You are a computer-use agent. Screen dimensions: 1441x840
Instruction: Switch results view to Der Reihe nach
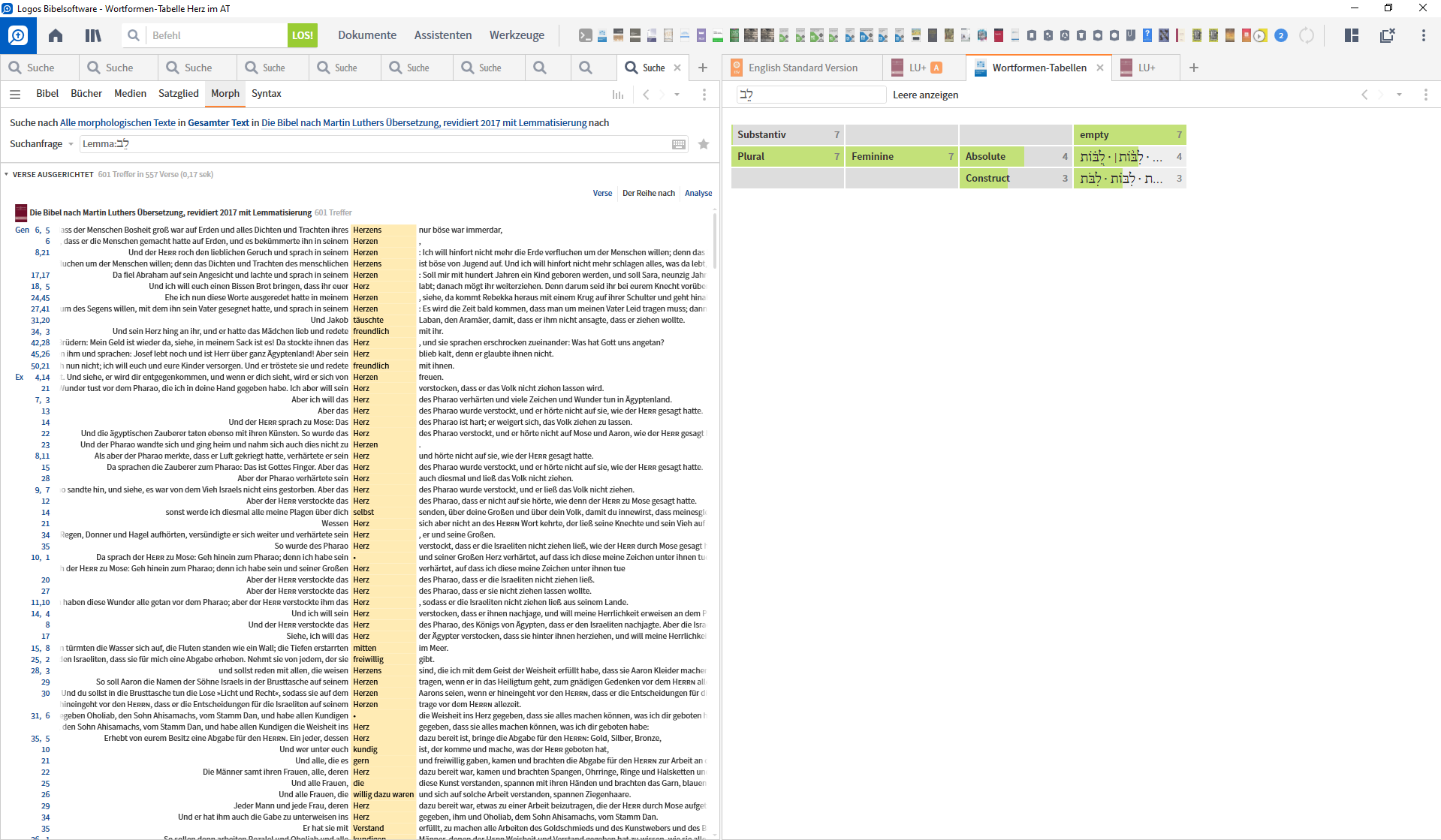(649, 193)
